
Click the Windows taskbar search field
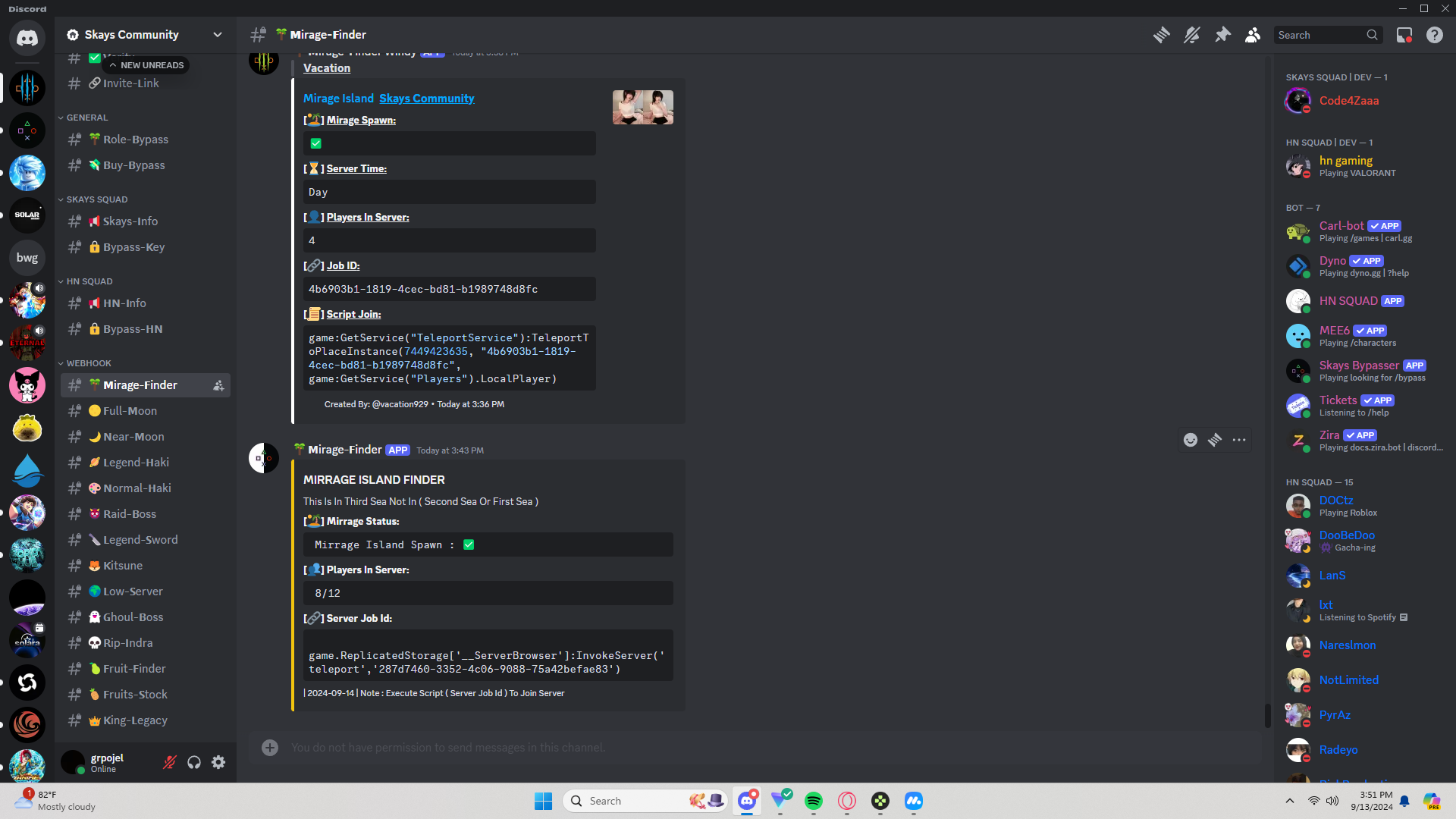coord(646,801)
